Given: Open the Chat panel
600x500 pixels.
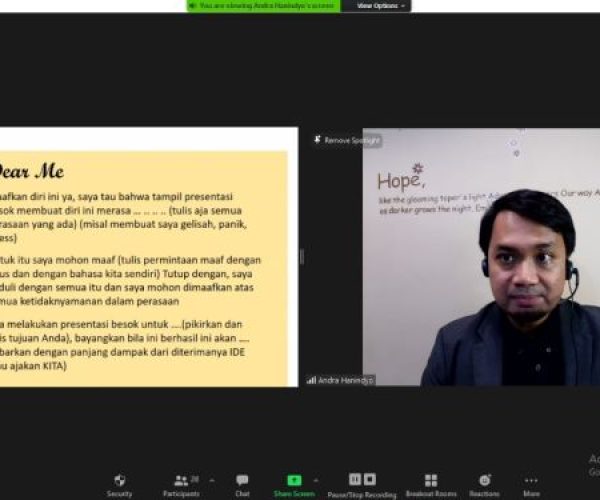Looking at the screenshot, I should click(242, 480).
